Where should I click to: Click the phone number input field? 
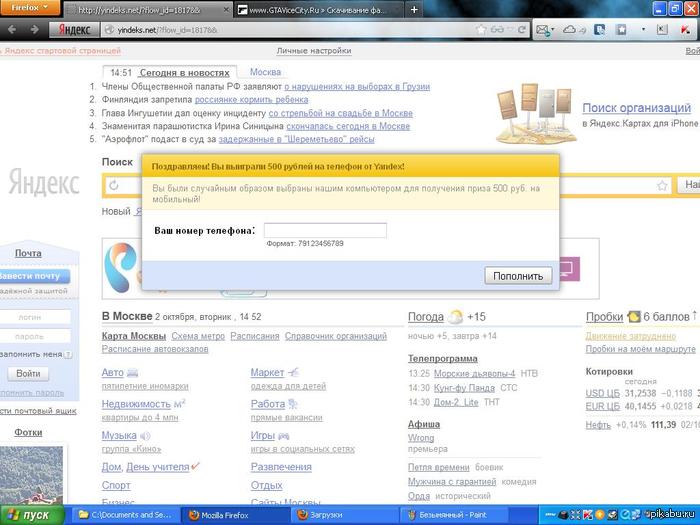(x=325, y=230)
